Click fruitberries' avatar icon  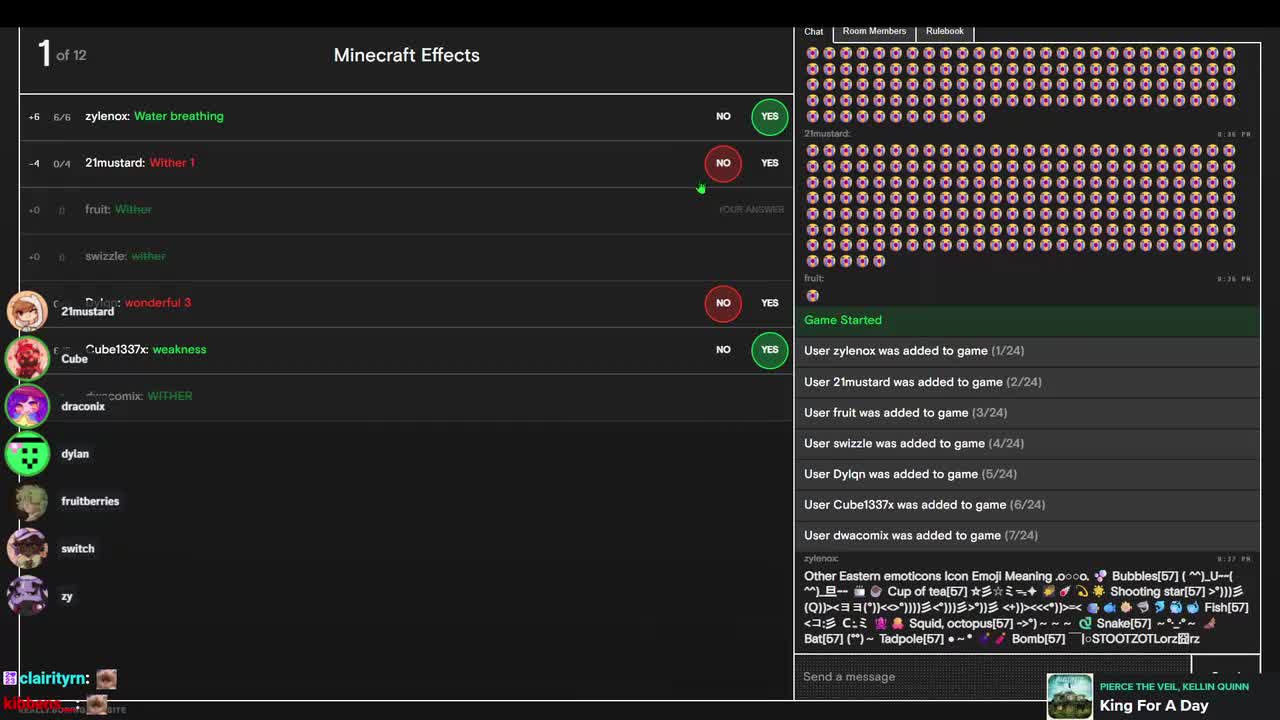click(27, 501)
